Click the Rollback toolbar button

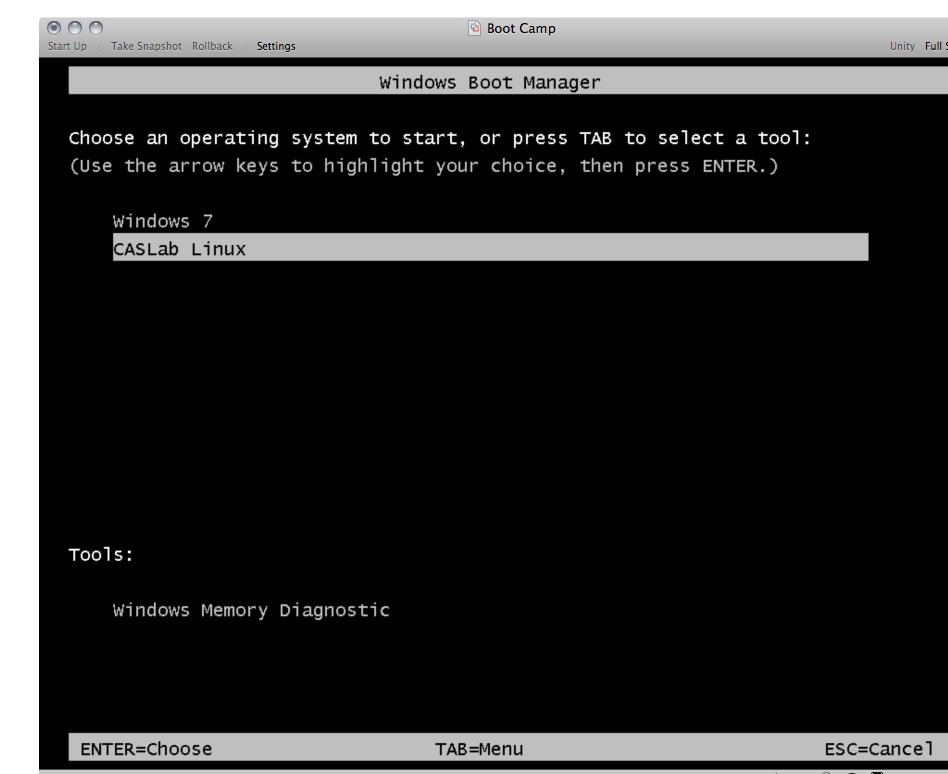[212, 47]
